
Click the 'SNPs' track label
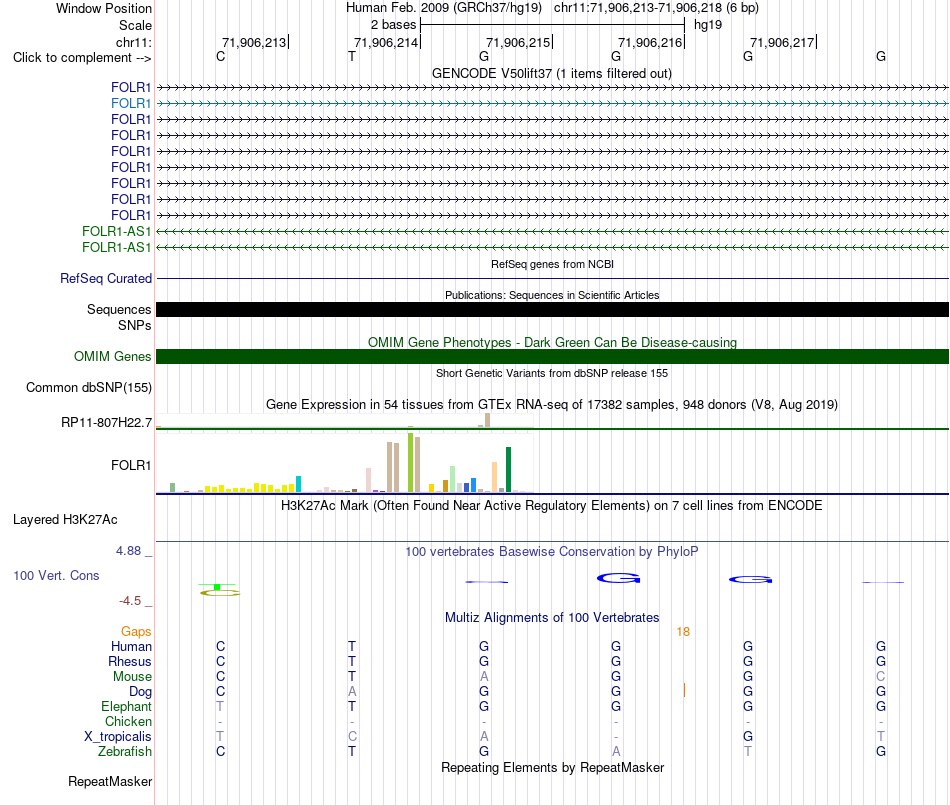point(135,325)
